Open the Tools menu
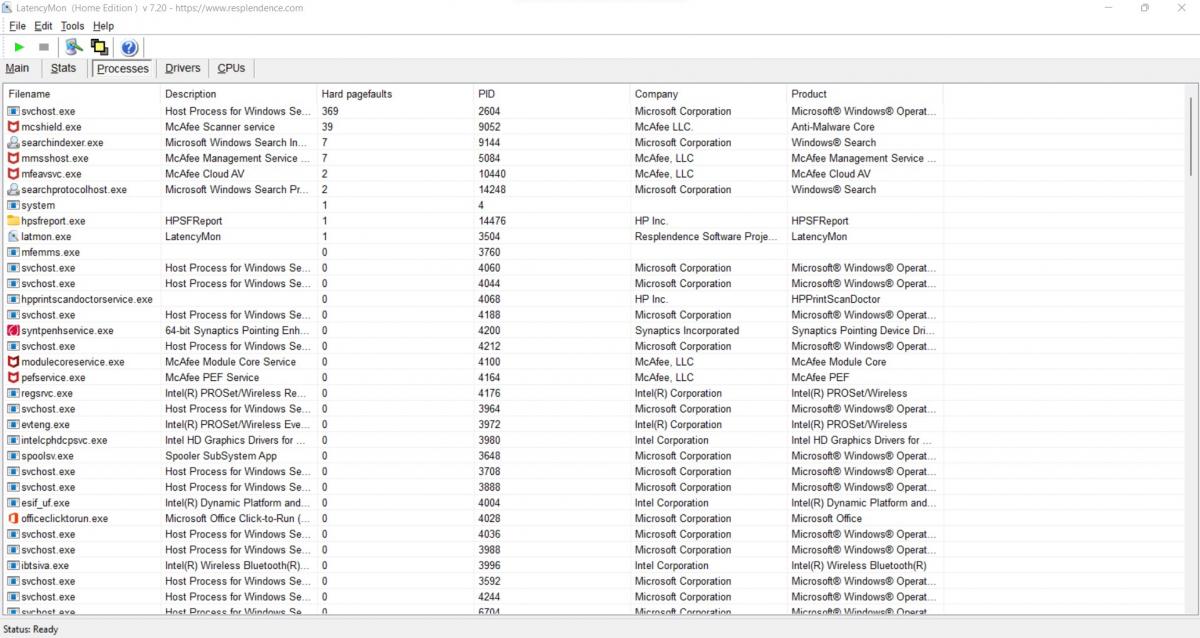 (x=72, y=26)
